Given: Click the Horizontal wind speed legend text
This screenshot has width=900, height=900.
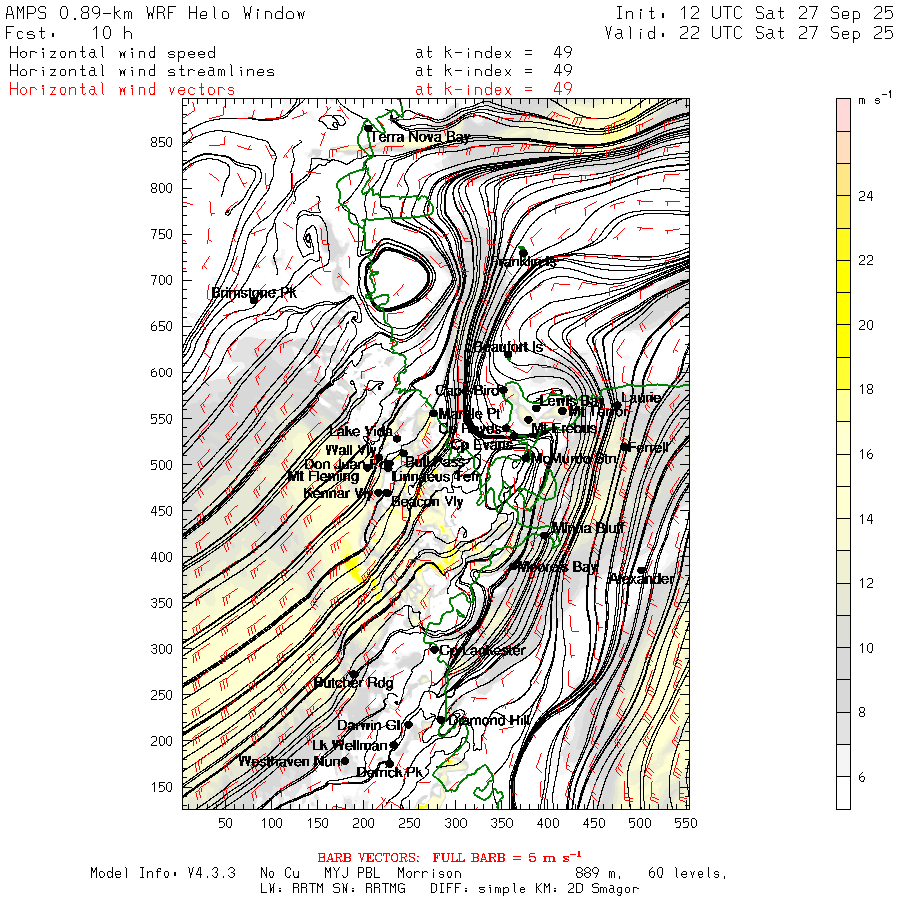Looking at the screenshot, I should point(112,53).
